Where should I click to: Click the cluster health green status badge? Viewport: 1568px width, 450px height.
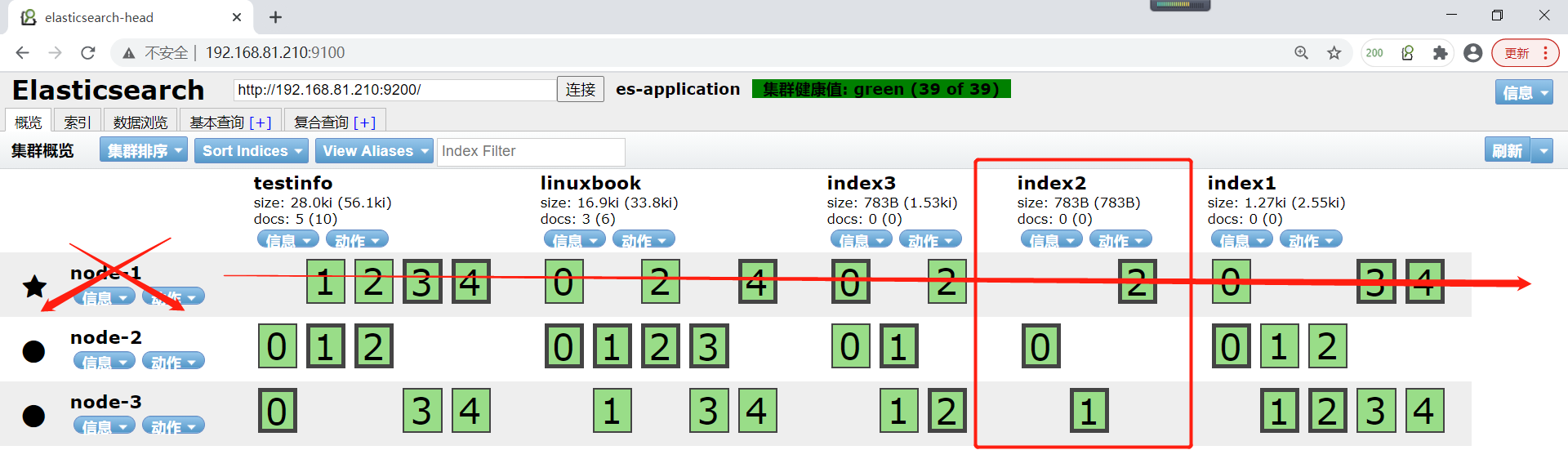[881, 89]
